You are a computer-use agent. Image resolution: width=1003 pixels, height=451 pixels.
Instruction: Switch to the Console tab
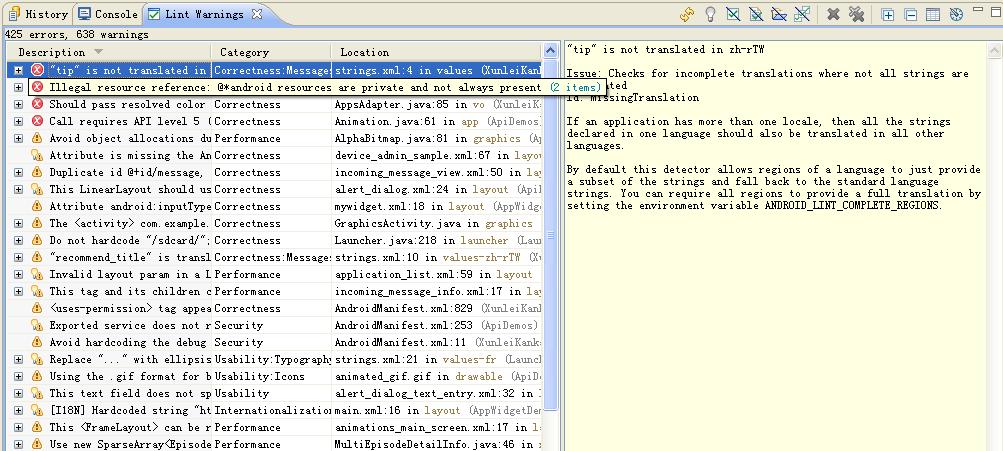[x=109, y=13]
